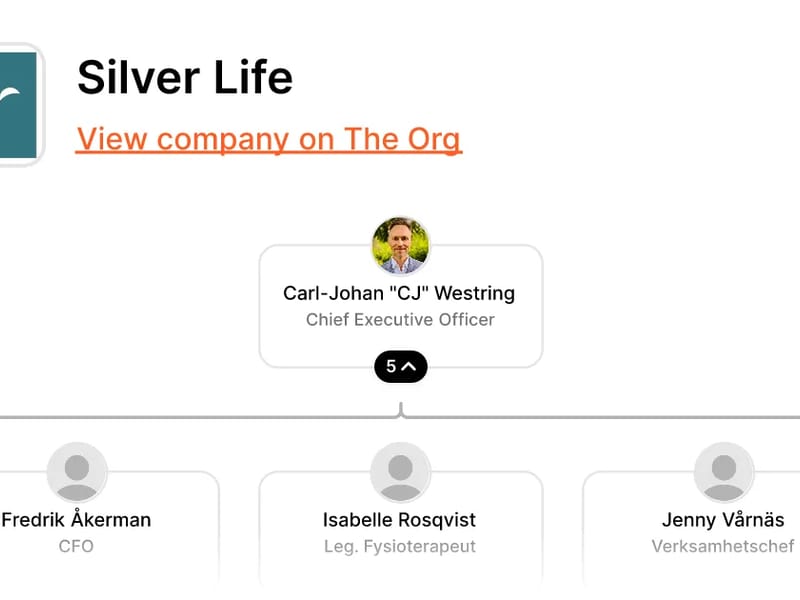Click the Chief Executive Officer title text

pyautogui.click(x=400, y=320)
